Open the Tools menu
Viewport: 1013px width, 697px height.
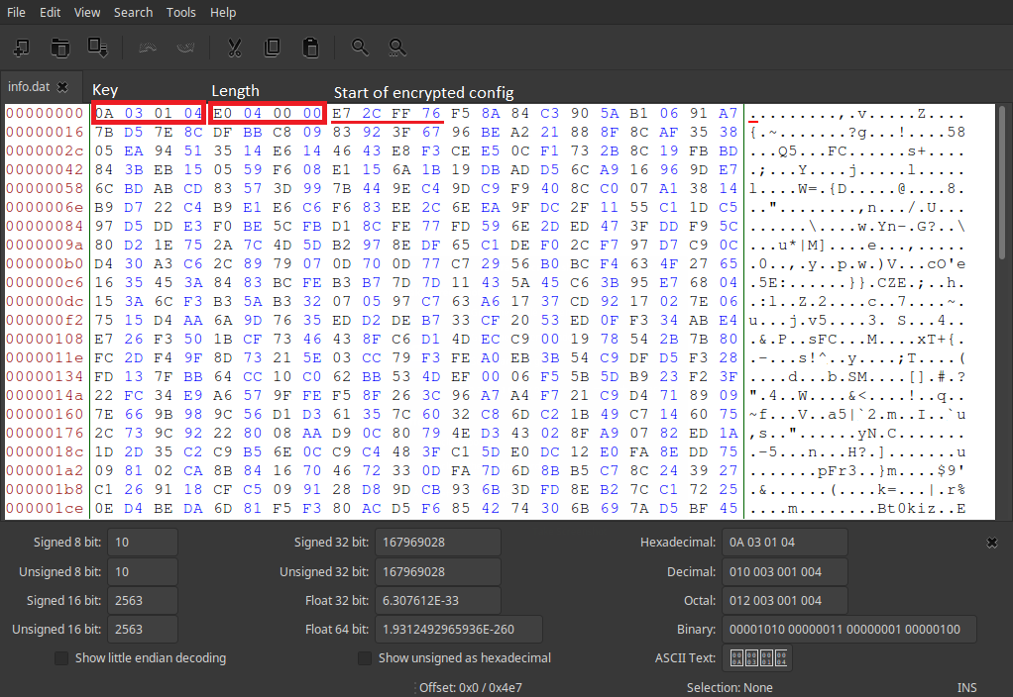(x=181, y=12)
